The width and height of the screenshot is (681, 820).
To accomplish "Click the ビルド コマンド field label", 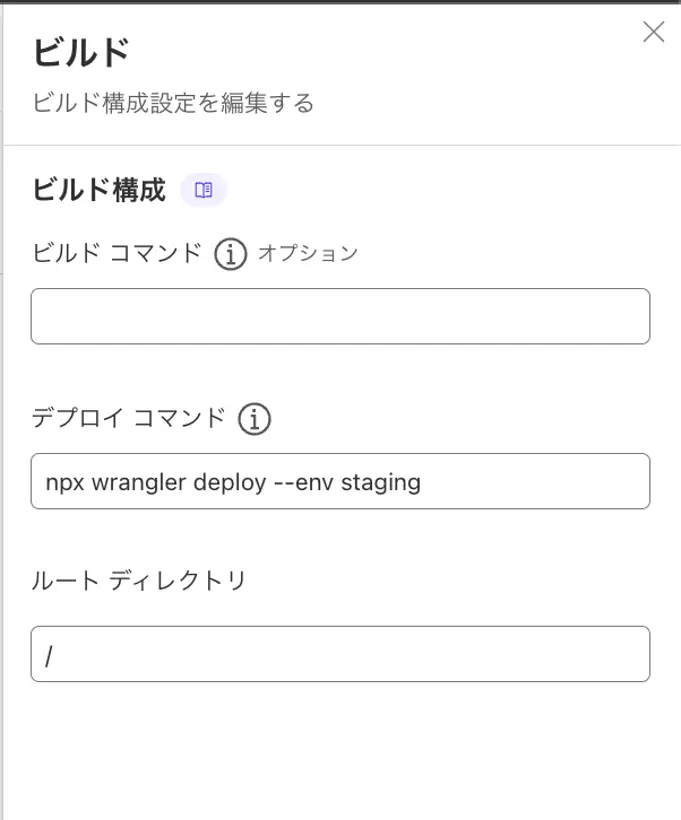I will click(x=117, y=253).
